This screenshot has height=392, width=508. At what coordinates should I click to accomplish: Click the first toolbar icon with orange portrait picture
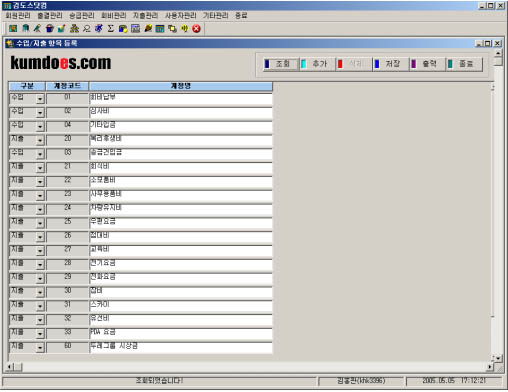tap(13, 29)
